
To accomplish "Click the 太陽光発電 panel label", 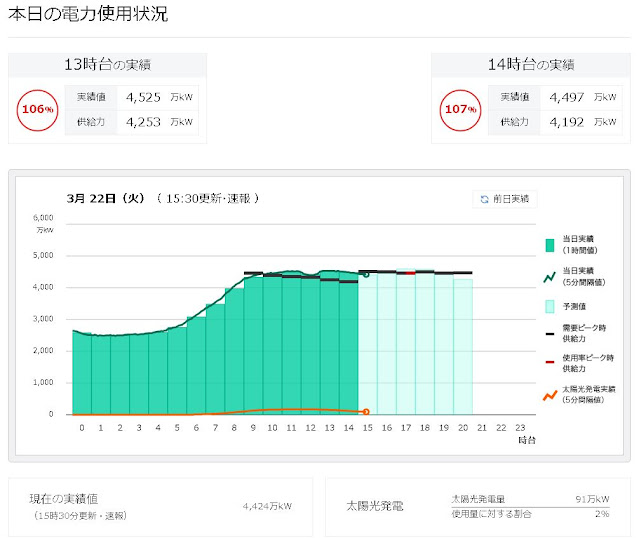I will [x=375, y=506].
